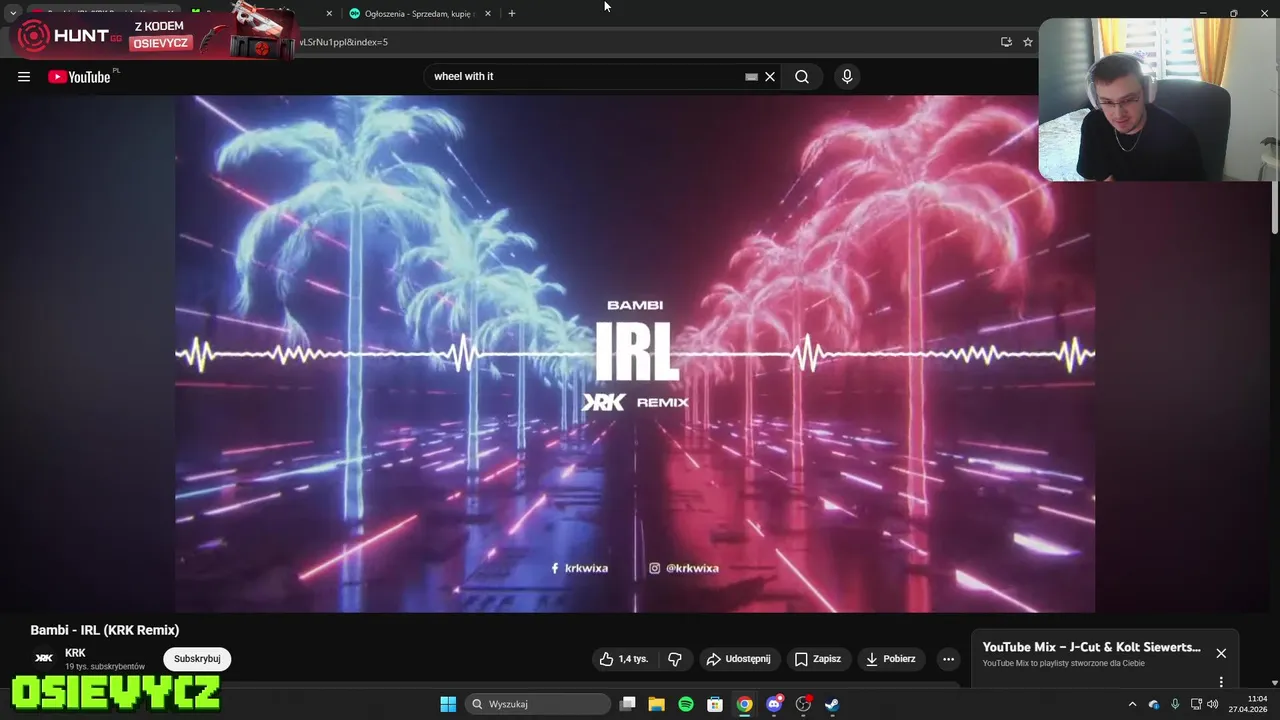
Task: Open volume control tray icon
Action: pyautogui.click(x=1213, y=704)
